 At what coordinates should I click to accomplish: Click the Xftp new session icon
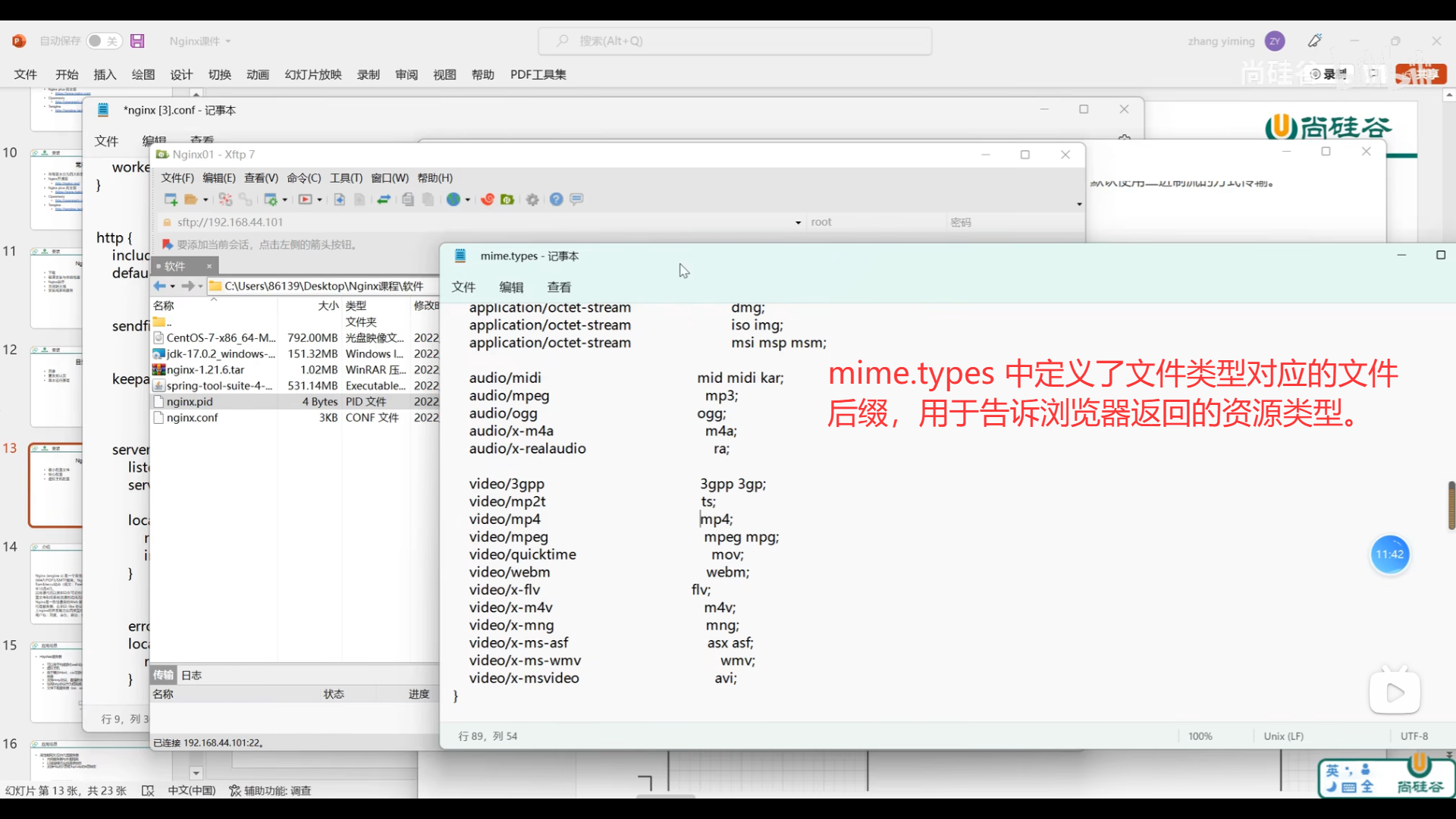171,199
